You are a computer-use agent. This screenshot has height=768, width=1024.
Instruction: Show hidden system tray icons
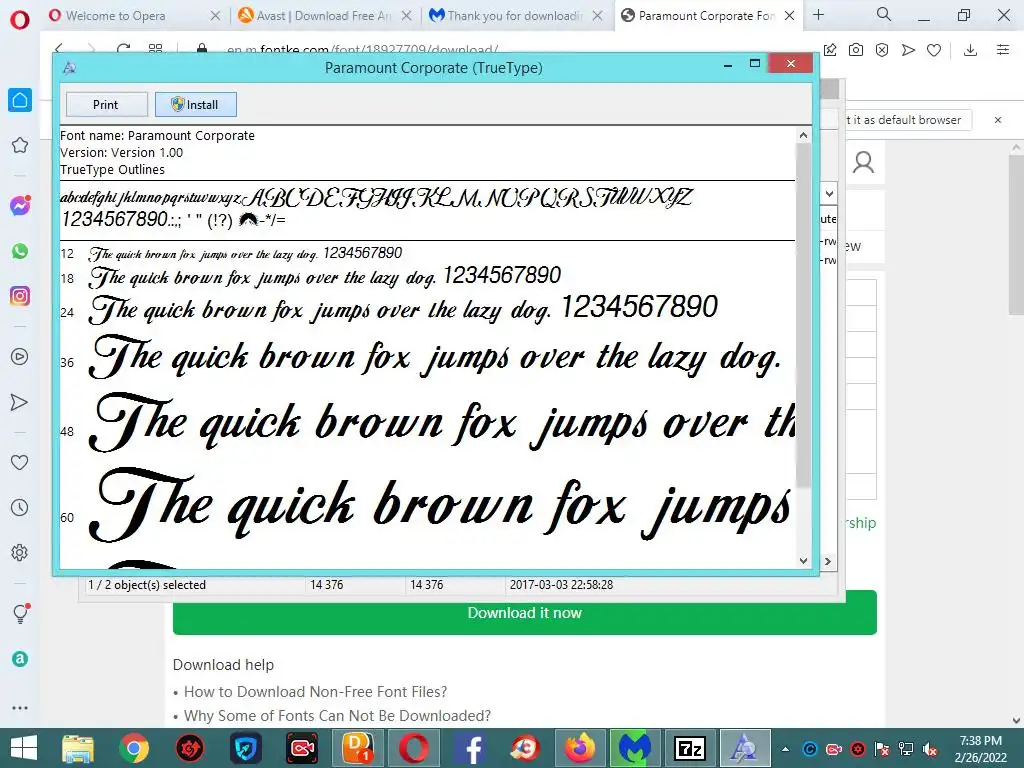click(x=786, y=749)
